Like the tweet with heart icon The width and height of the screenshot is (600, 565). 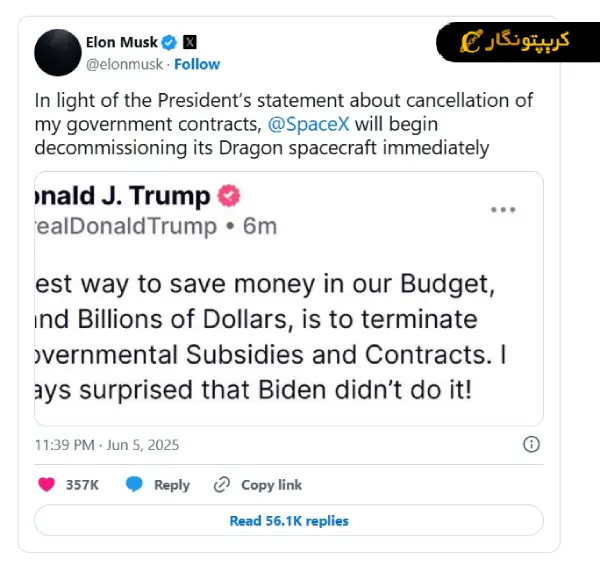[x=46, y=485]
